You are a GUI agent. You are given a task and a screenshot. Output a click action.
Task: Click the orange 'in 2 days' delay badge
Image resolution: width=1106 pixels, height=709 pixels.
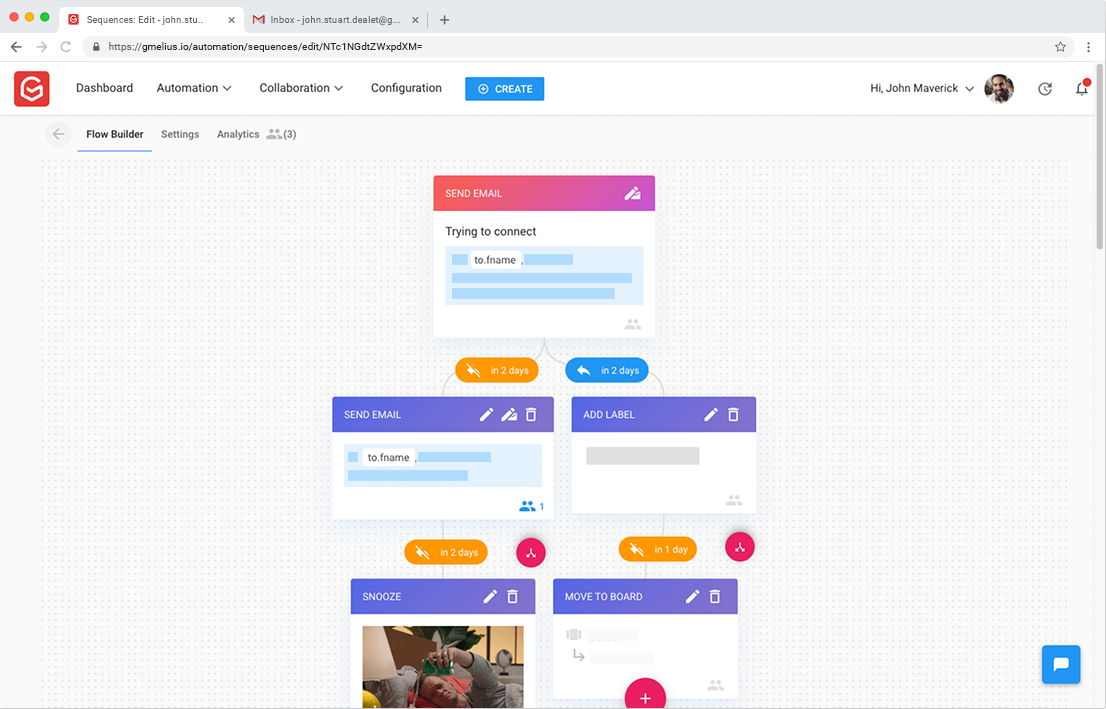click(x=497, y=369)
